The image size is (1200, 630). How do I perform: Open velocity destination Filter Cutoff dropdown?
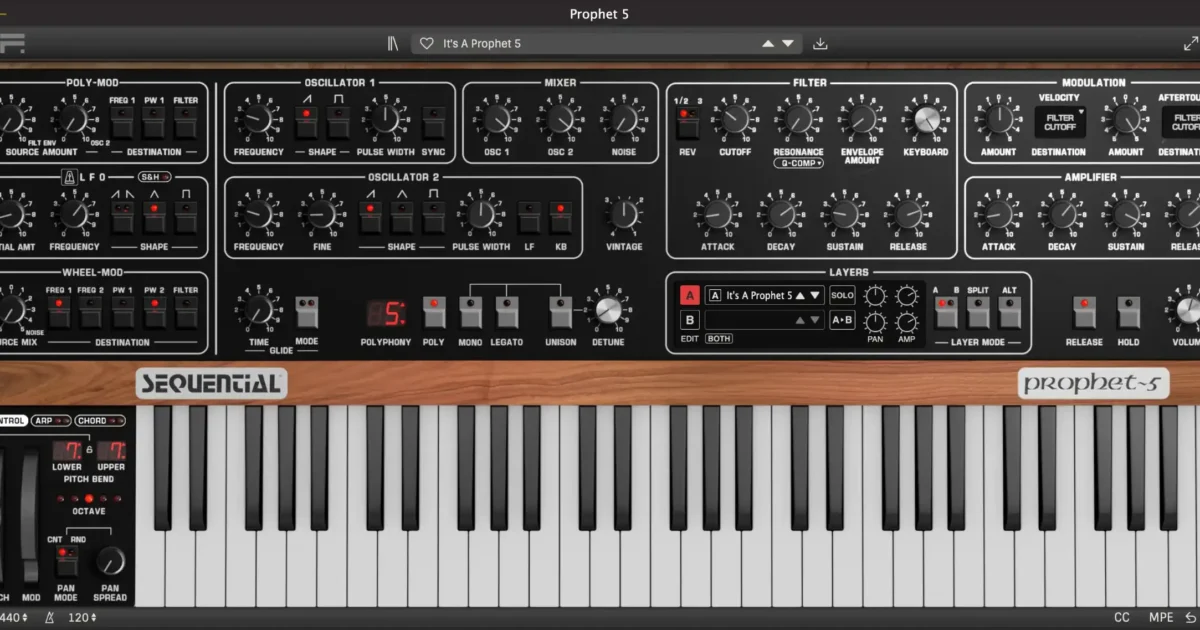(x=1059, y=122)
